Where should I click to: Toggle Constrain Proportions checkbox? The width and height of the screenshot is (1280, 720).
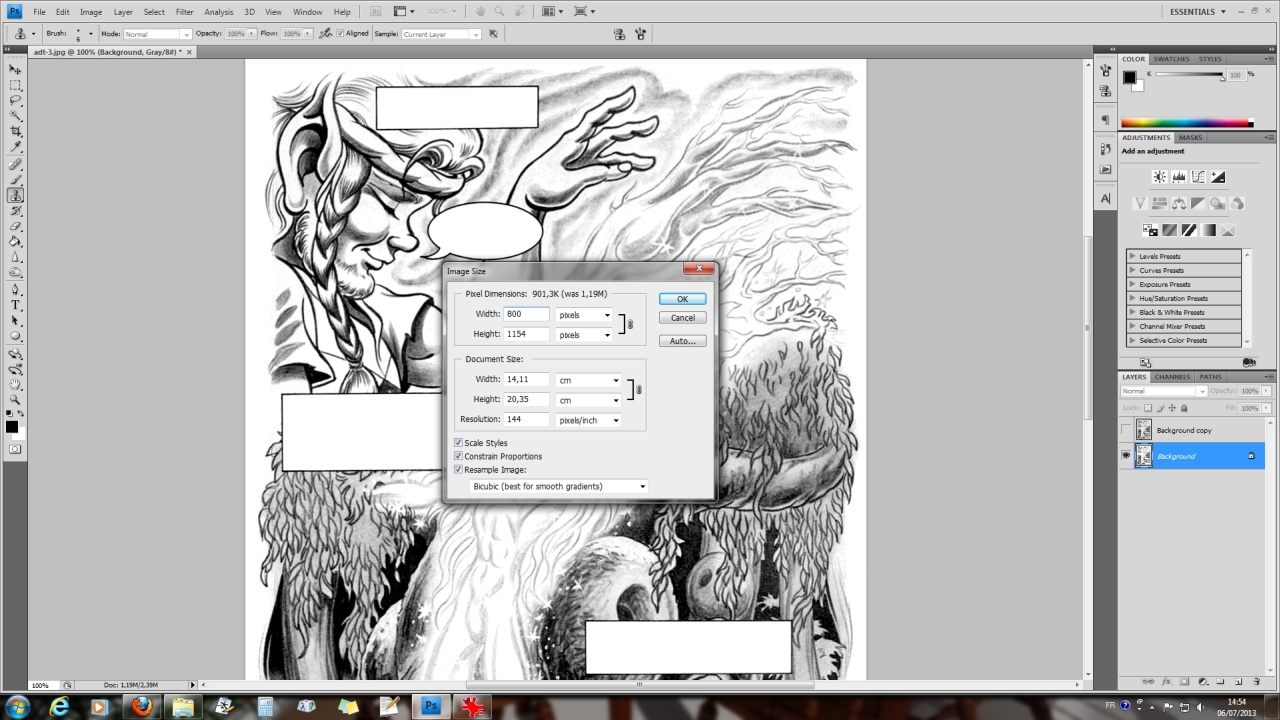[459, 456]
